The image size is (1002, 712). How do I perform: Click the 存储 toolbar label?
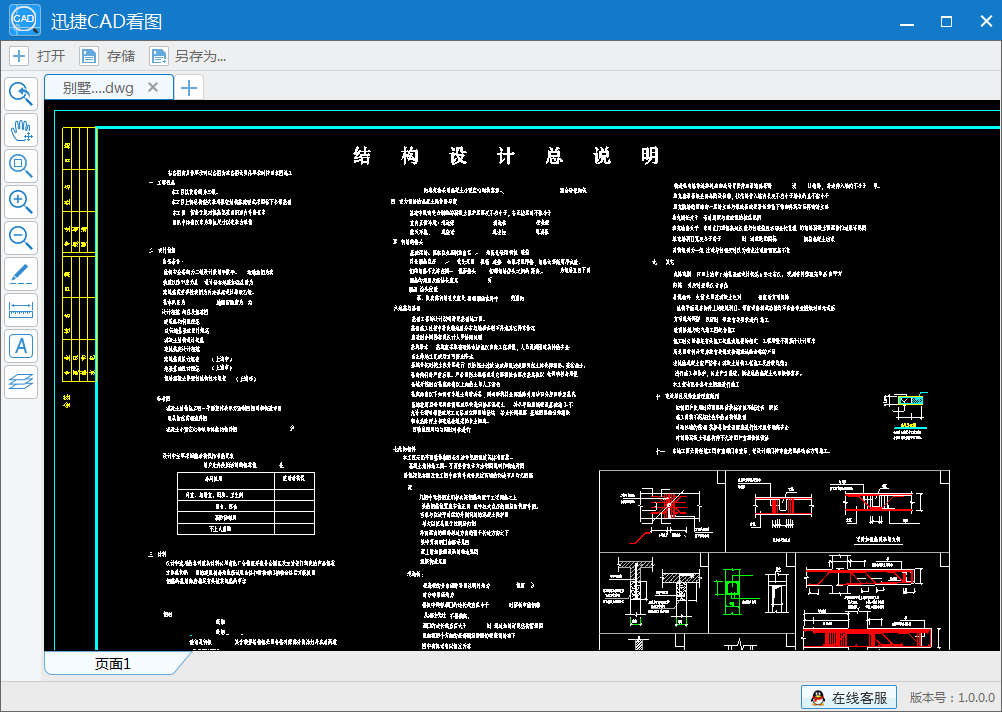point(121,56)
